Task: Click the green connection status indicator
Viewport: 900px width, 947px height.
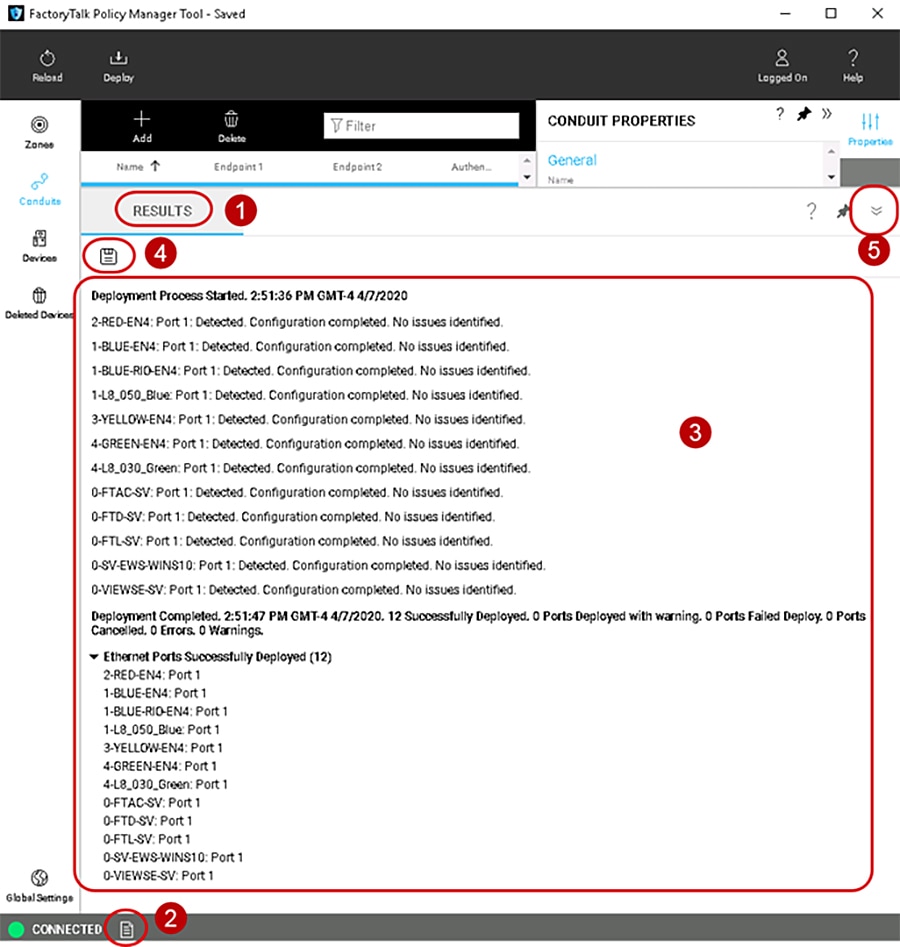Action: [x=16, y=929]
